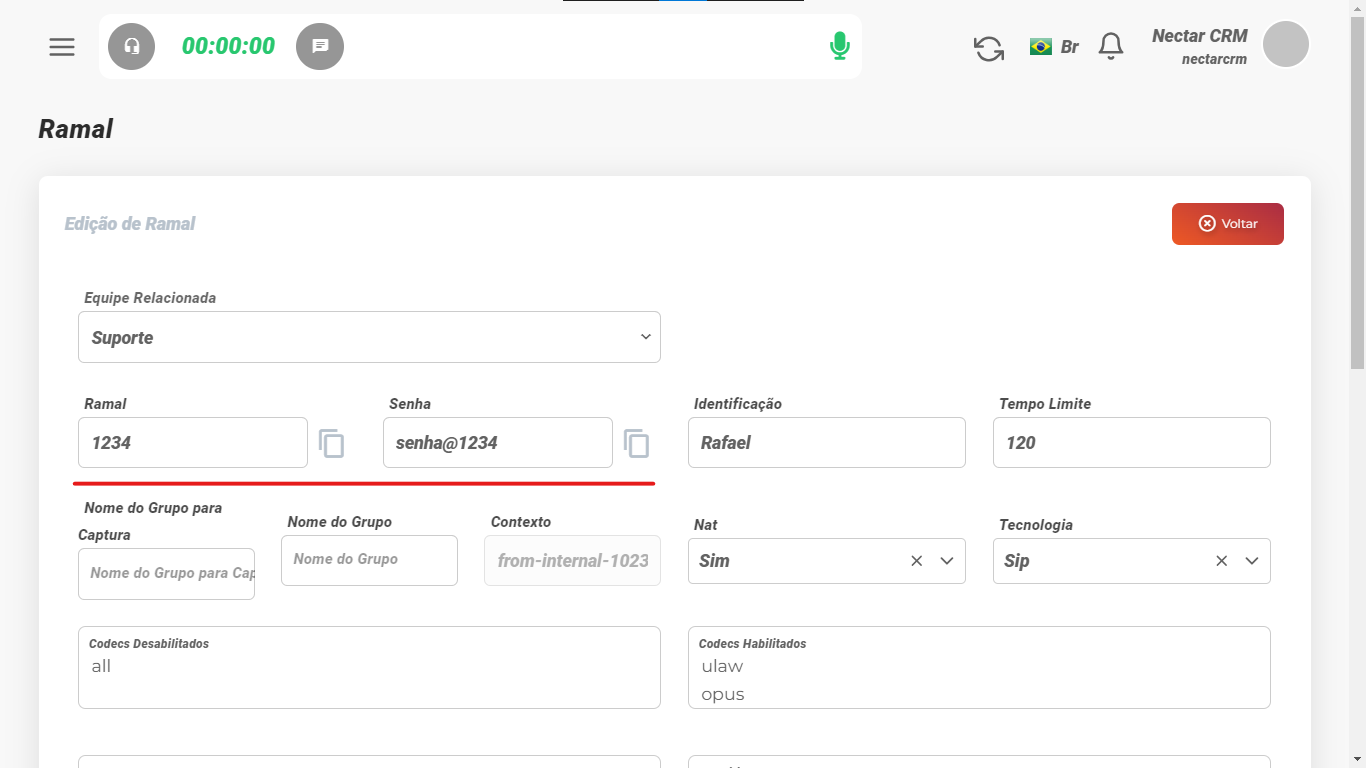
Task: Open the hamburger menu
Action: pos(62,47)
